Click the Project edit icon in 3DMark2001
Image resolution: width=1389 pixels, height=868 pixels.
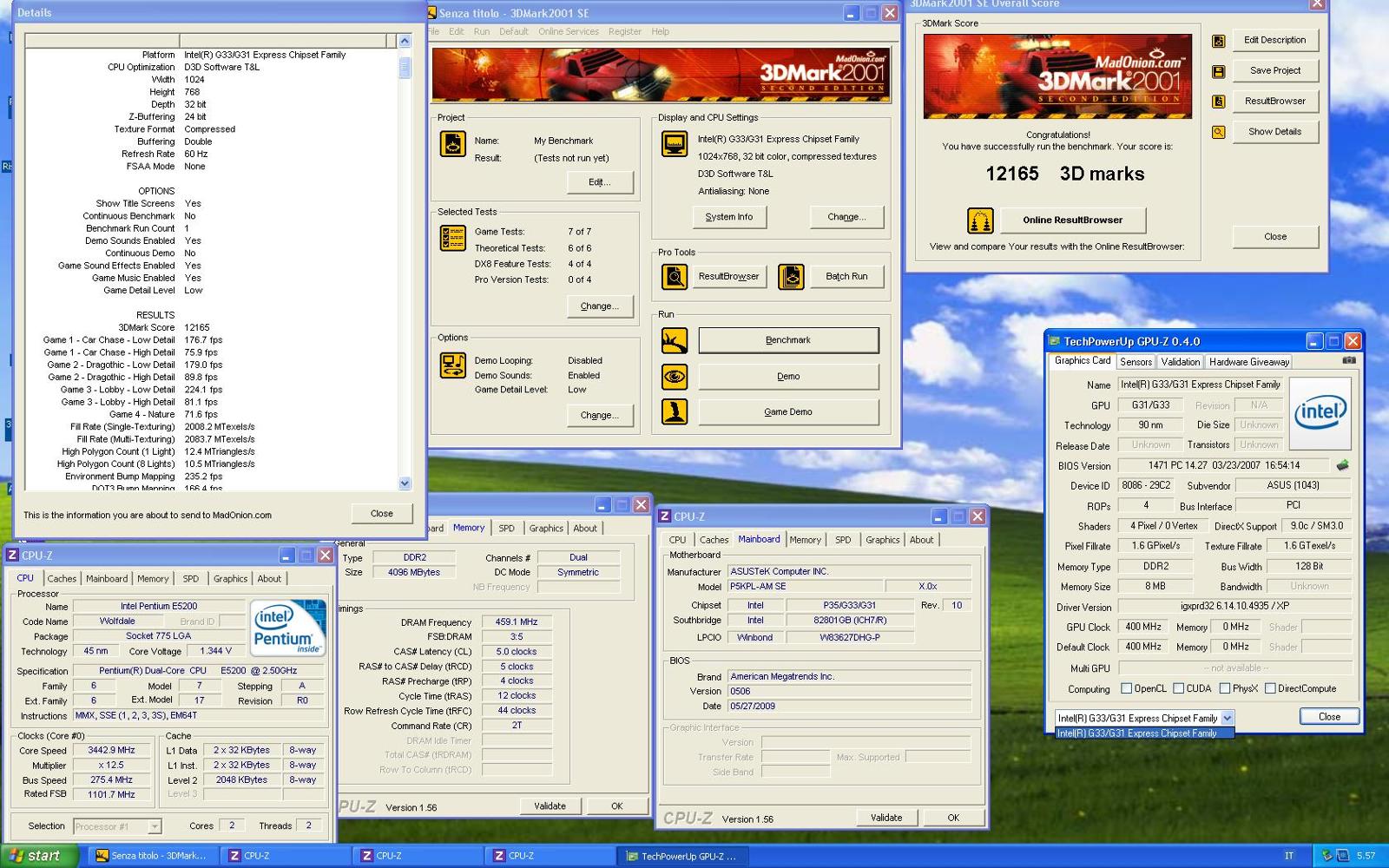click(x=453, y=143)
